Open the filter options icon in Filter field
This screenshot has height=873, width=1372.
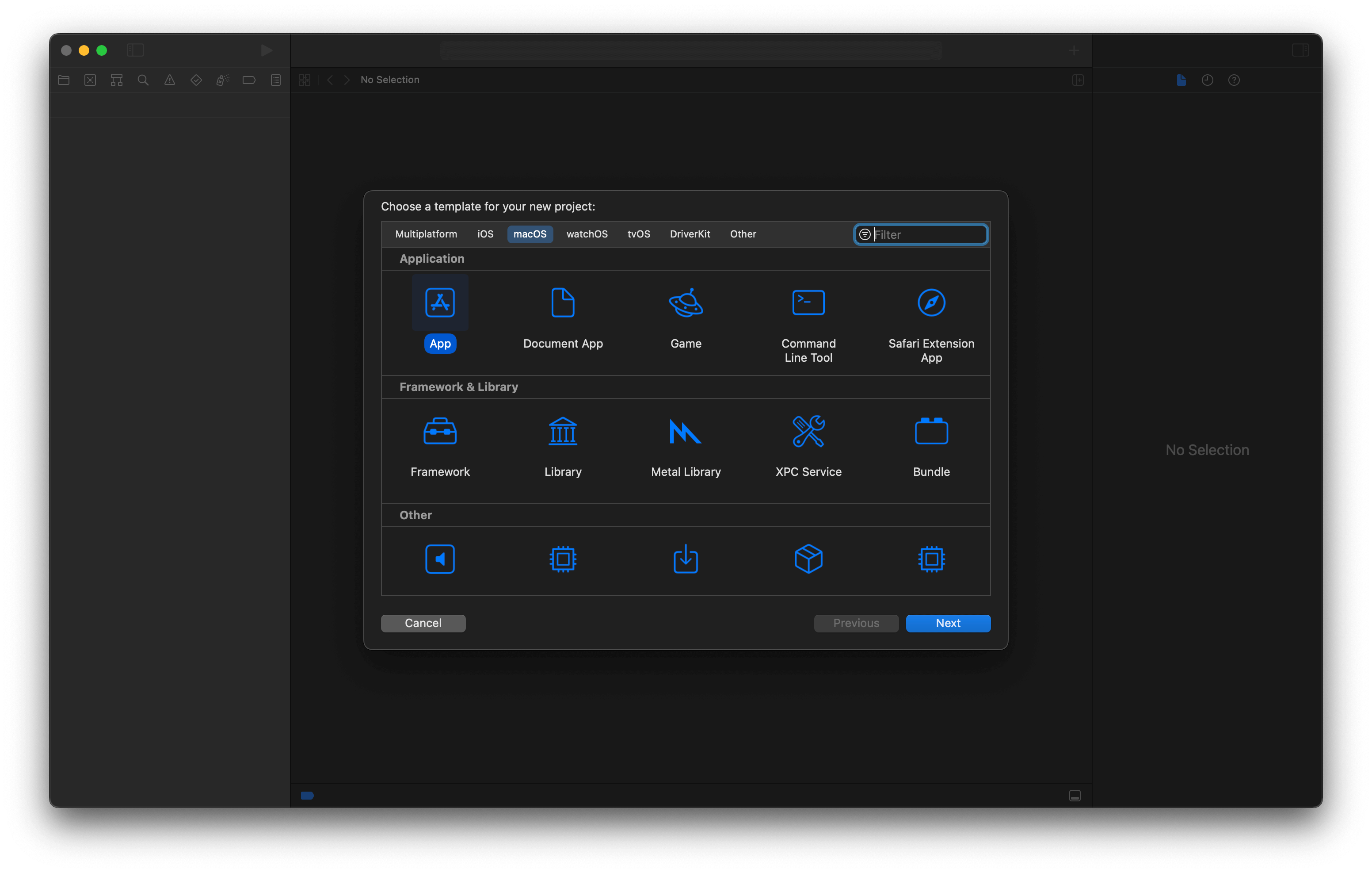[864, 234]
